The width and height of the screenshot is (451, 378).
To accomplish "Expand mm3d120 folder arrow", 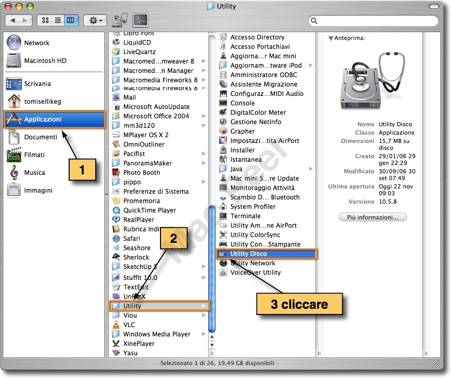I will point(203,125).
